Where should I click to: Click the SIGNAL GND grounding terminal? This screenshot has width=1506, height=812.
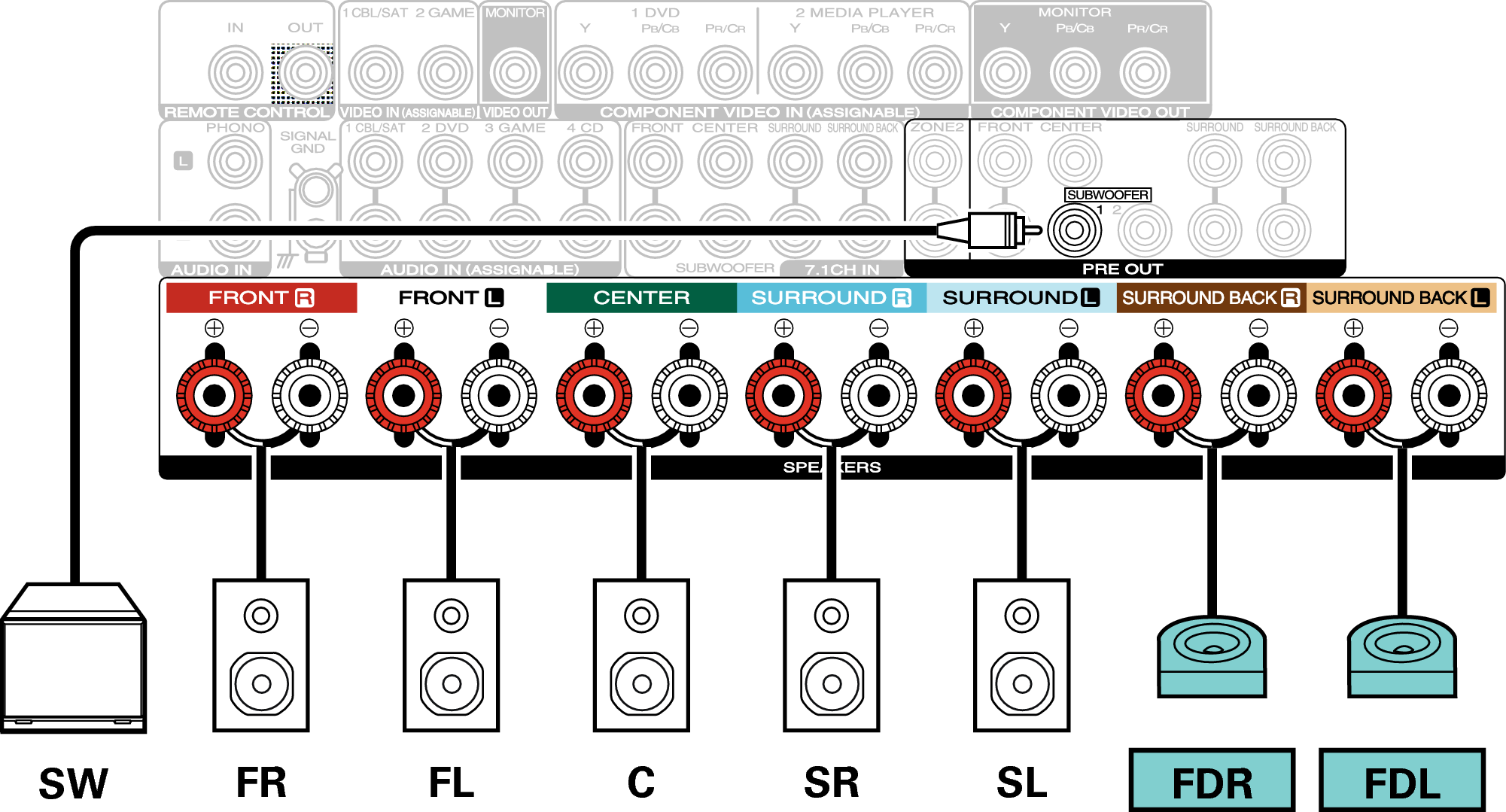[315, 191]
